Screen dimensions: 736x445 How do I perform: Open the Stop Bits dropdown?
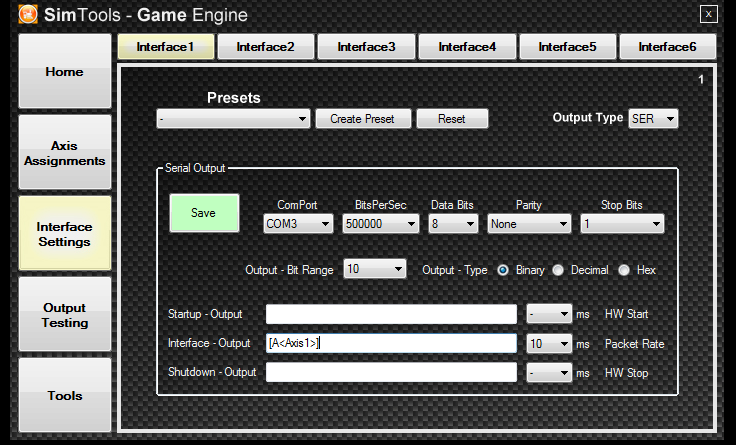pyautogui.click(x=622, y=224)
